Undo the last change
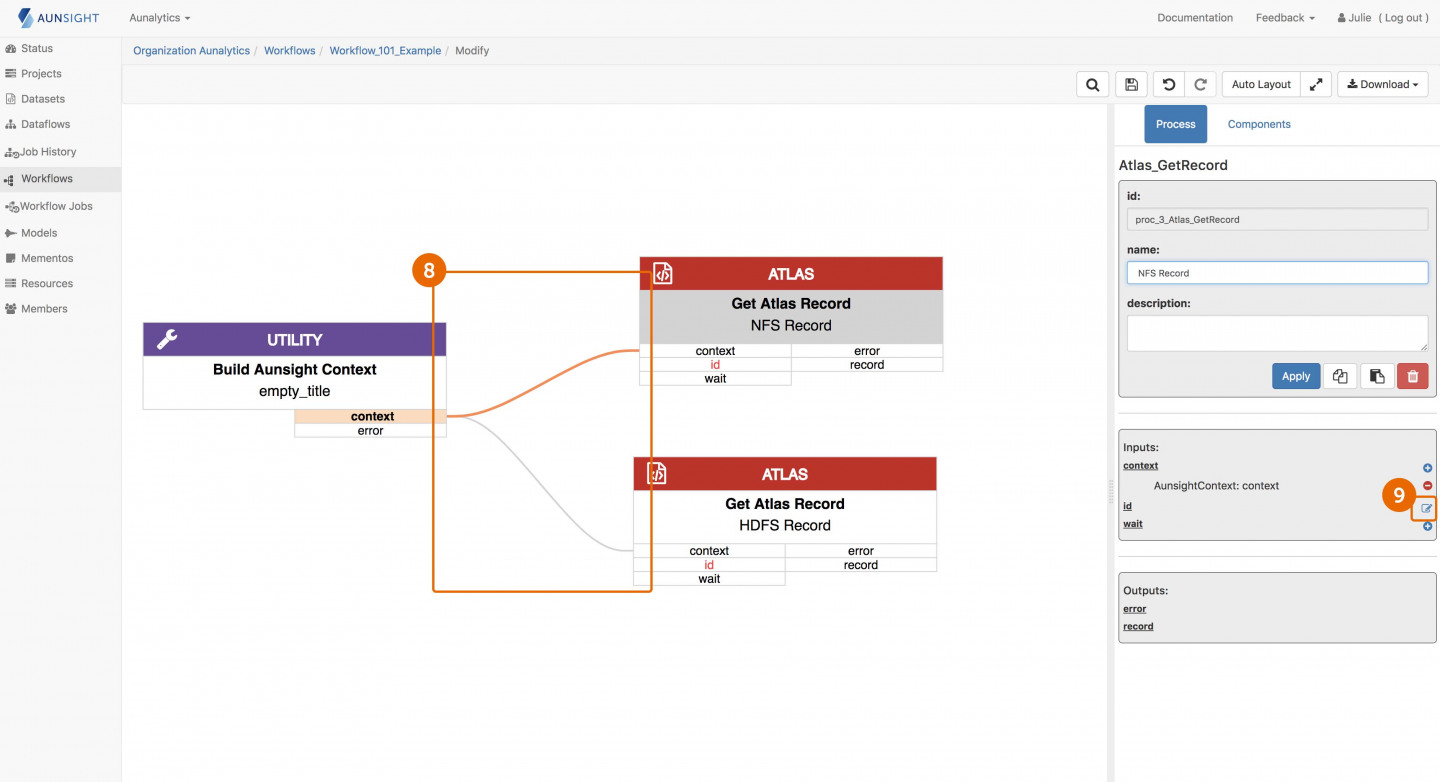The height and width of the screenshot is (782, 1440). coord(1168,85)
